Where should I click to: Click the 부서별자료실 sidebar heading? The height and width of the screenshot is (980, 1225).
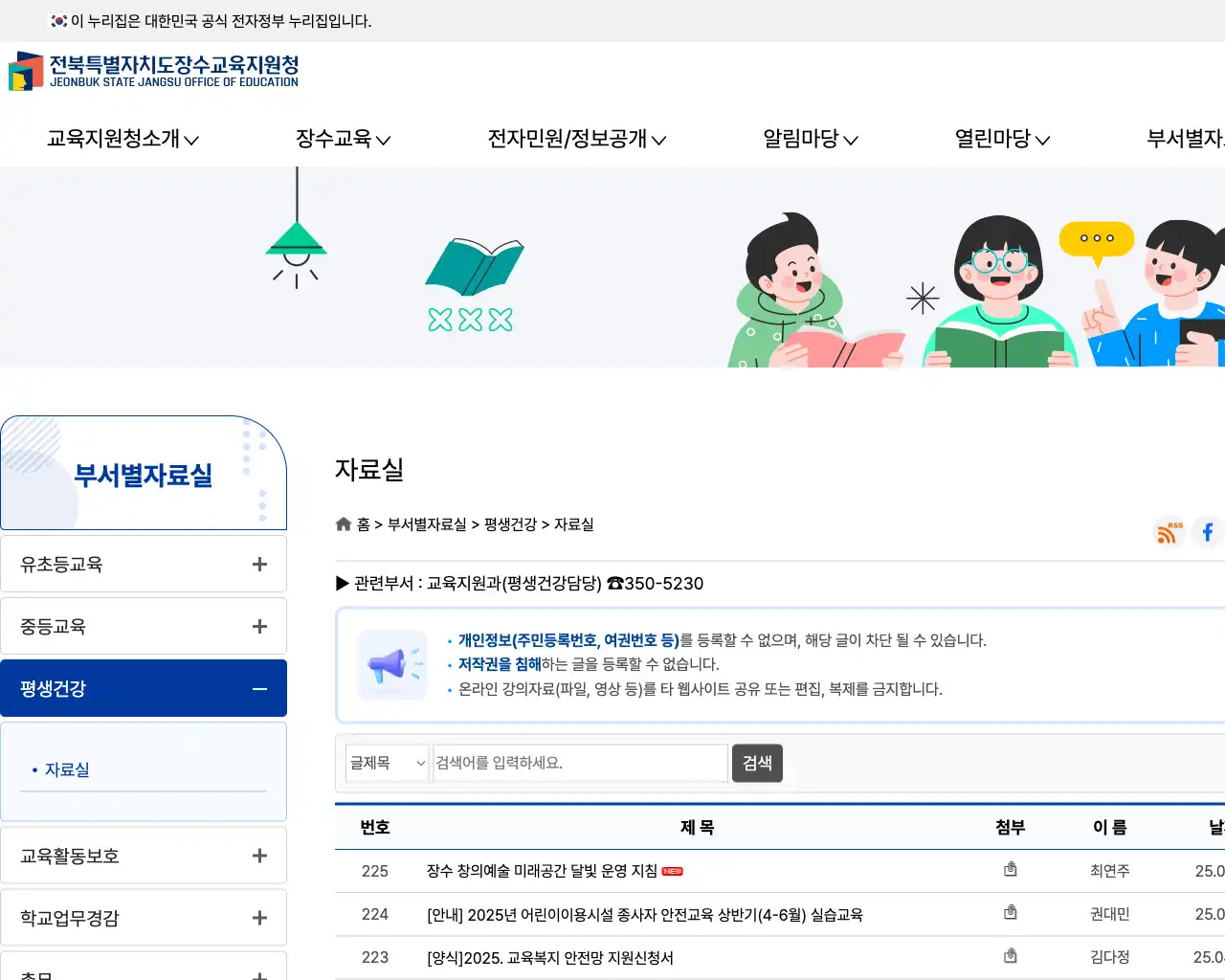coord(144,475)
